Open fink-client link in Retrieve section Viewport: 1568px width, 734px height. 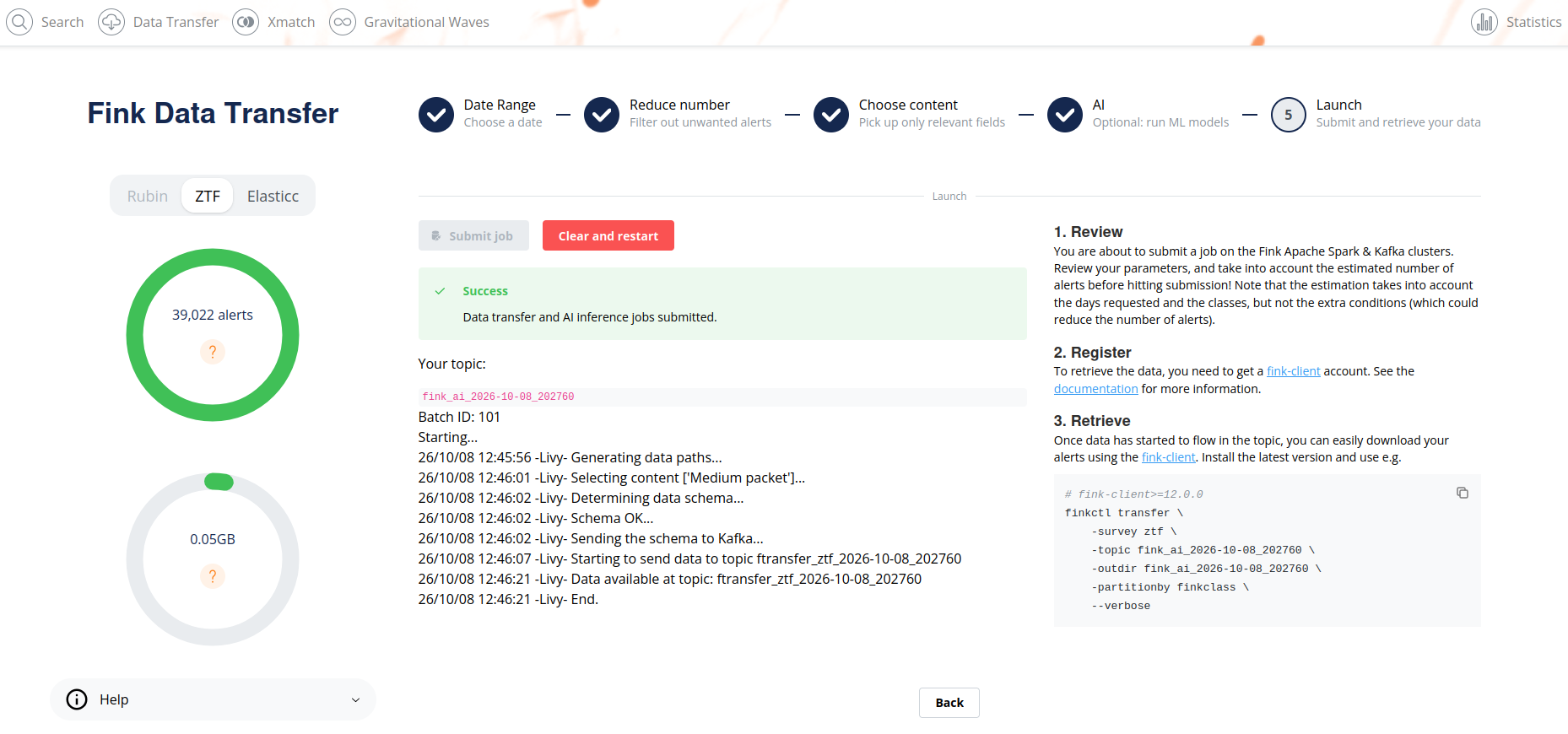[x=1169, y=457]
